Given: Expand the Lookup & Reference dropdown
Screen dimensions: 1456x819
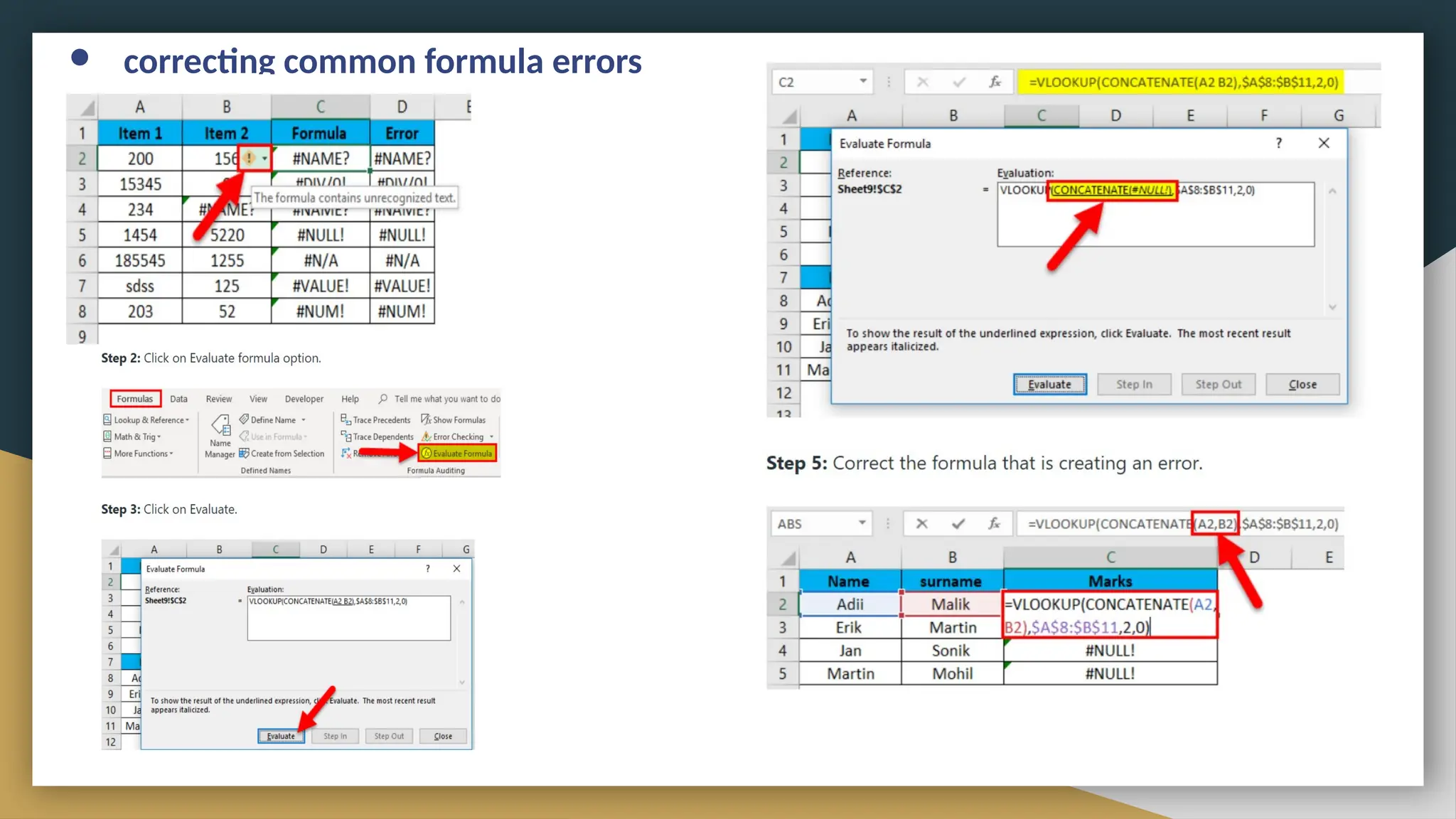Looking at the screenshot, I should coord(187,420).
